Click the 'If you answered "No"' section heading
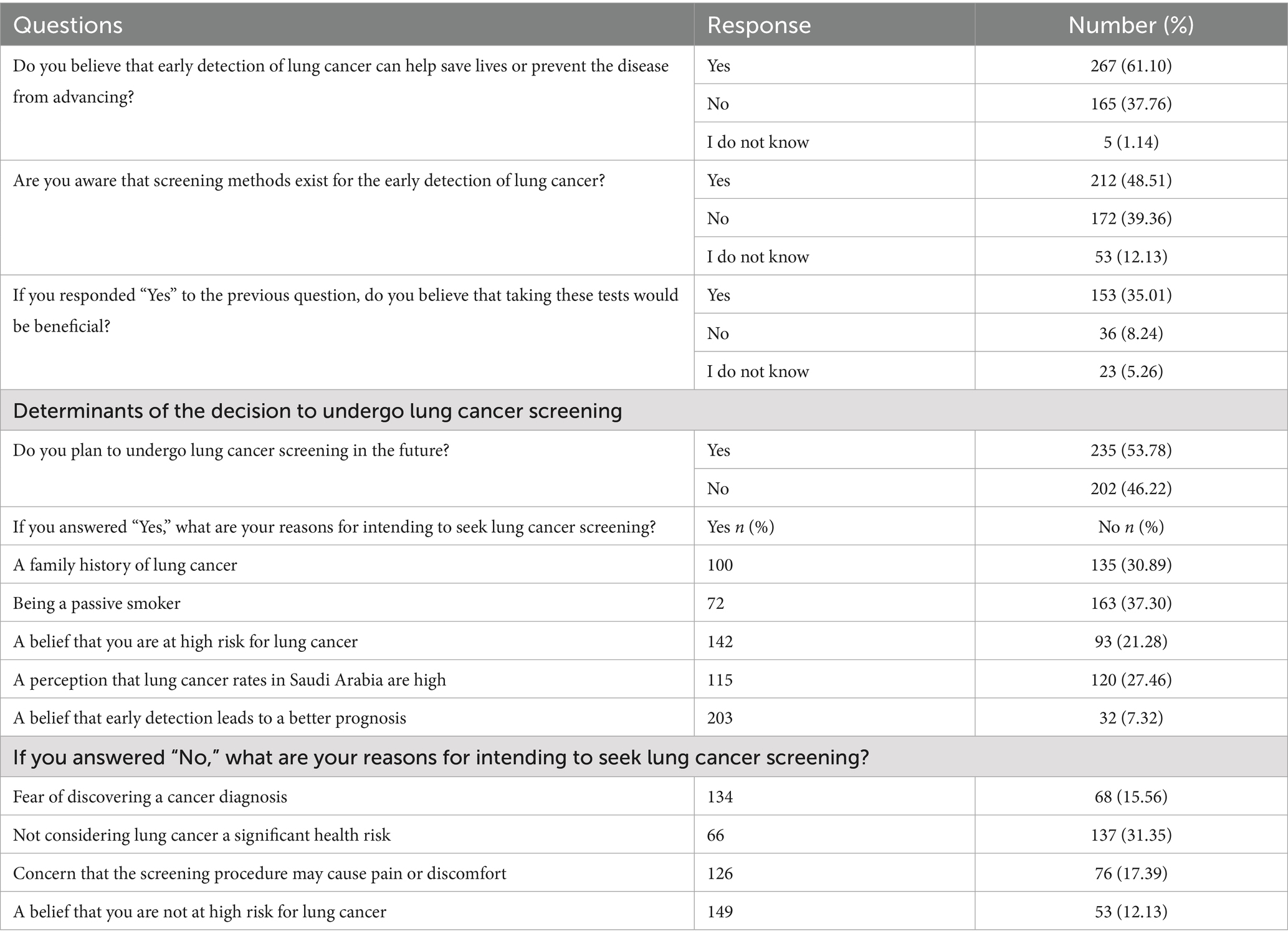The image size is (1288, 941). coord(441,758)
